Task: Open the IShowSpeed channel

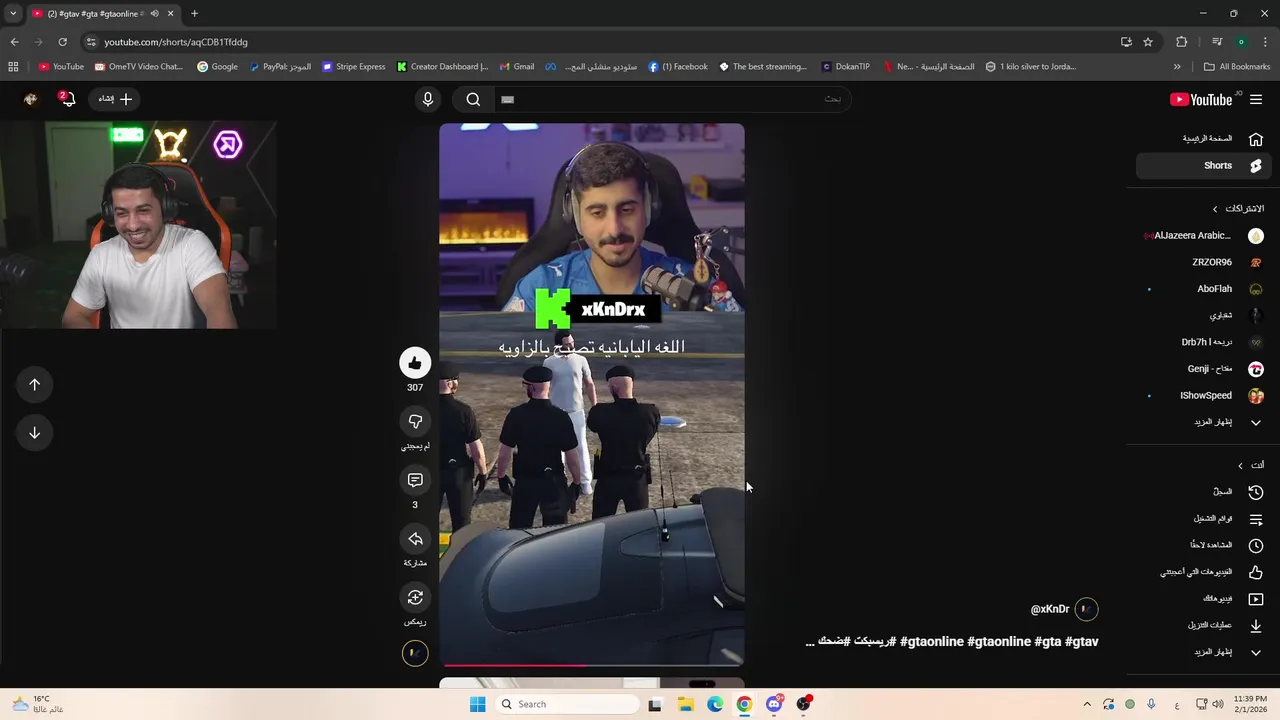Action: pos(1204,395)
